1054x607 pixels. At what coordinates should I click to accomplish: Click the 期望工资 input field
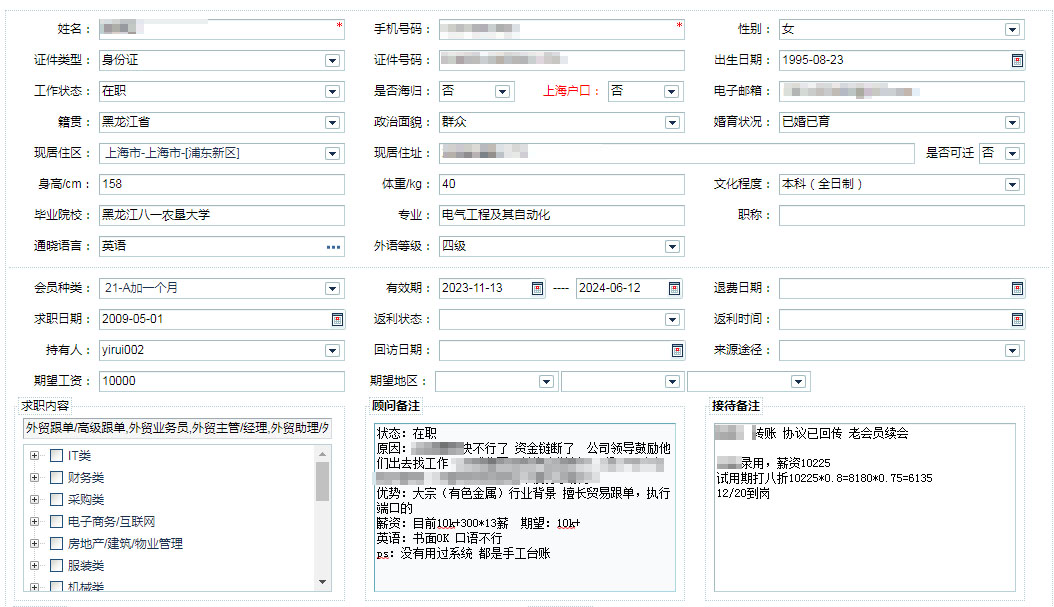tap(222, 381)
